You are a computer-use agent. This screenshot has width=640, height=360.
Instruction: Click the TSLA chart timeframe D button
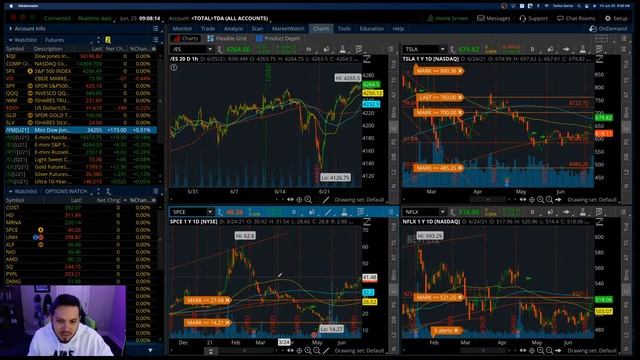532,49
